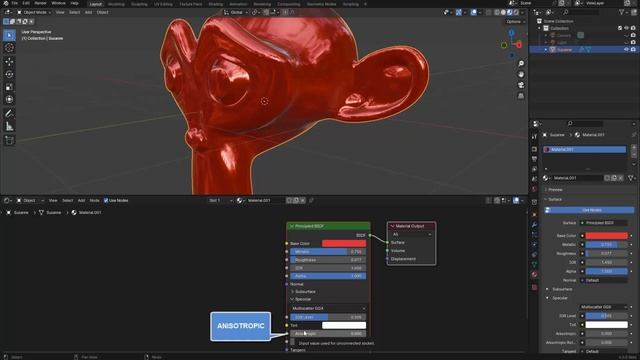
Task: Activate the Transform tool
Action: tap(9, 100)
